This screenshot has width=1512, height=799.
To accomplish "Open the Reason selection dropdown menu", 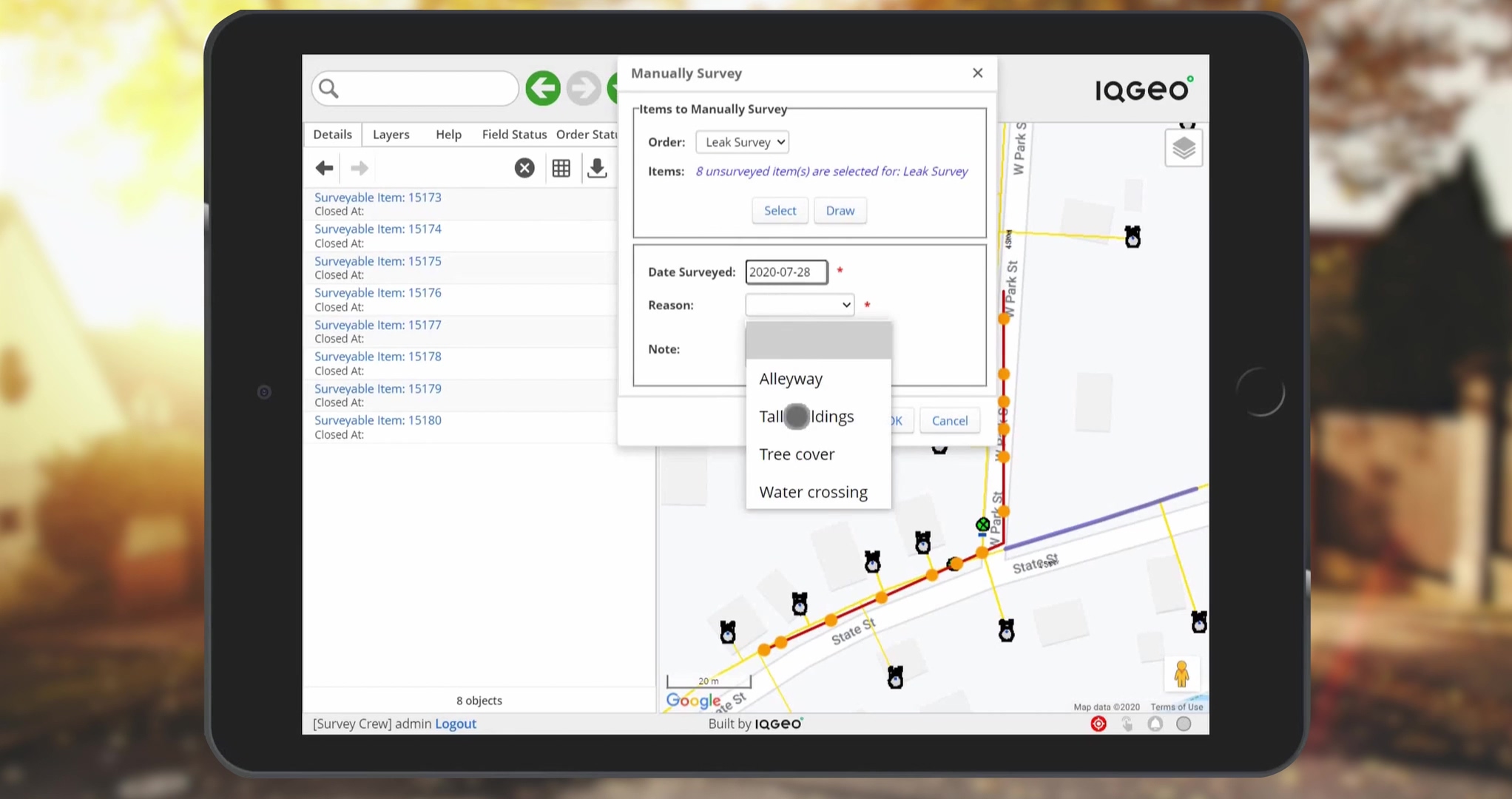I will point(800,305).
